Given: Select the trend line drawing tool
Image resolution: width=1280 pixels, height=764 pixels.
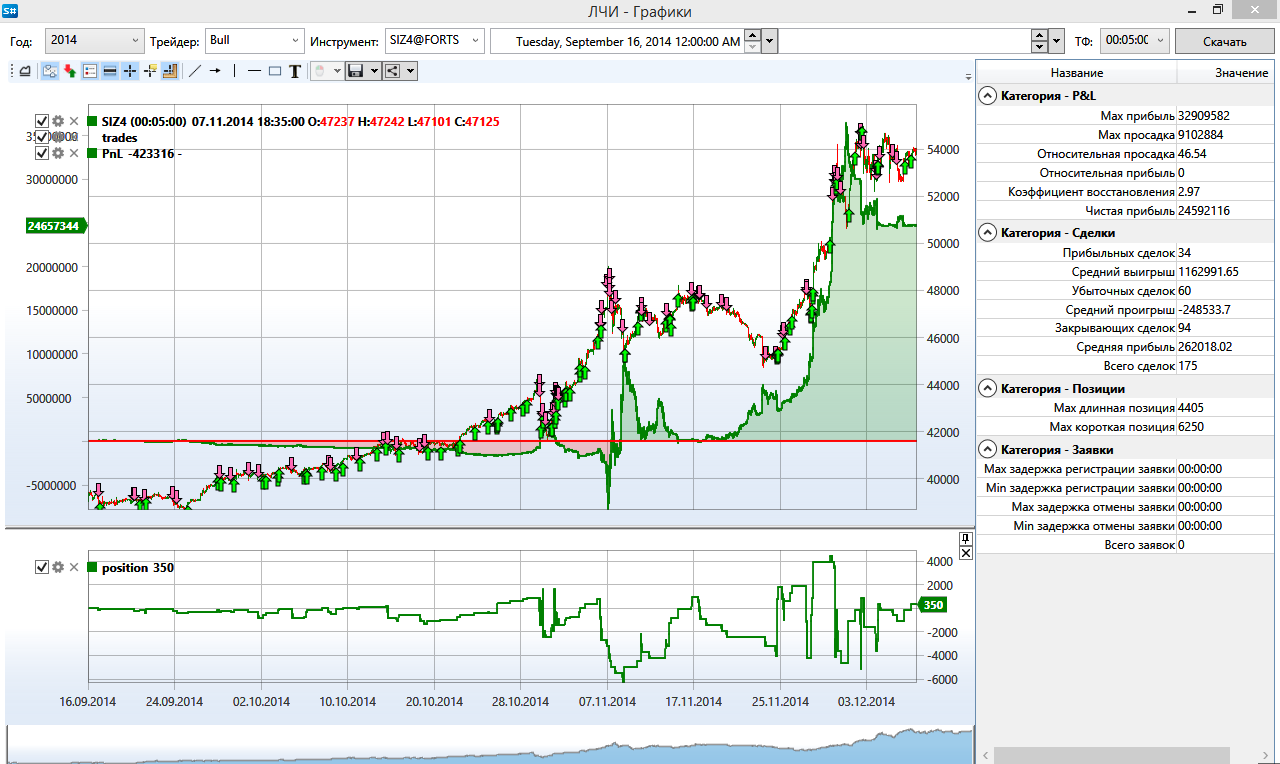Looking at the screenshot, I should [195, 71].
